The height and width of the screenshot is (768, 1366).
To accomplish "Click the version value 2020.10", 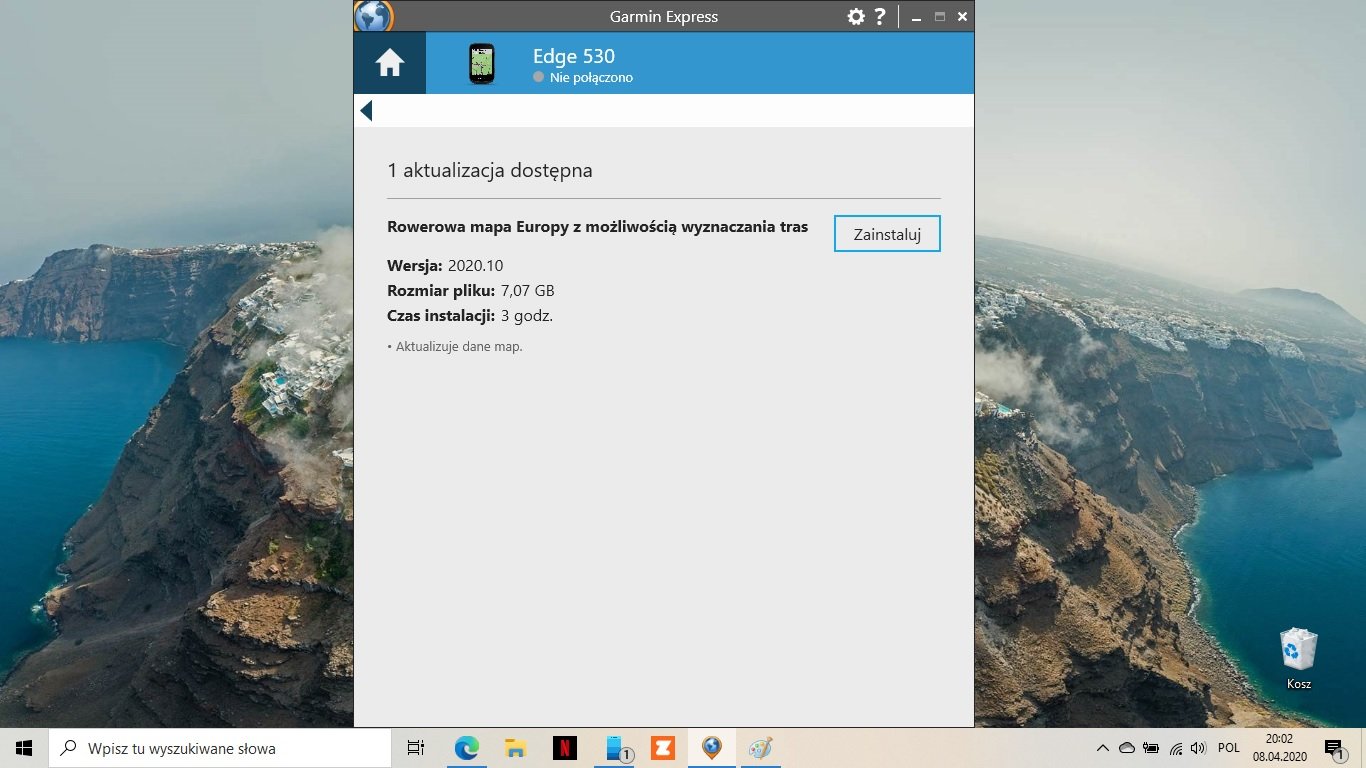I will click(x=475, y=266).
